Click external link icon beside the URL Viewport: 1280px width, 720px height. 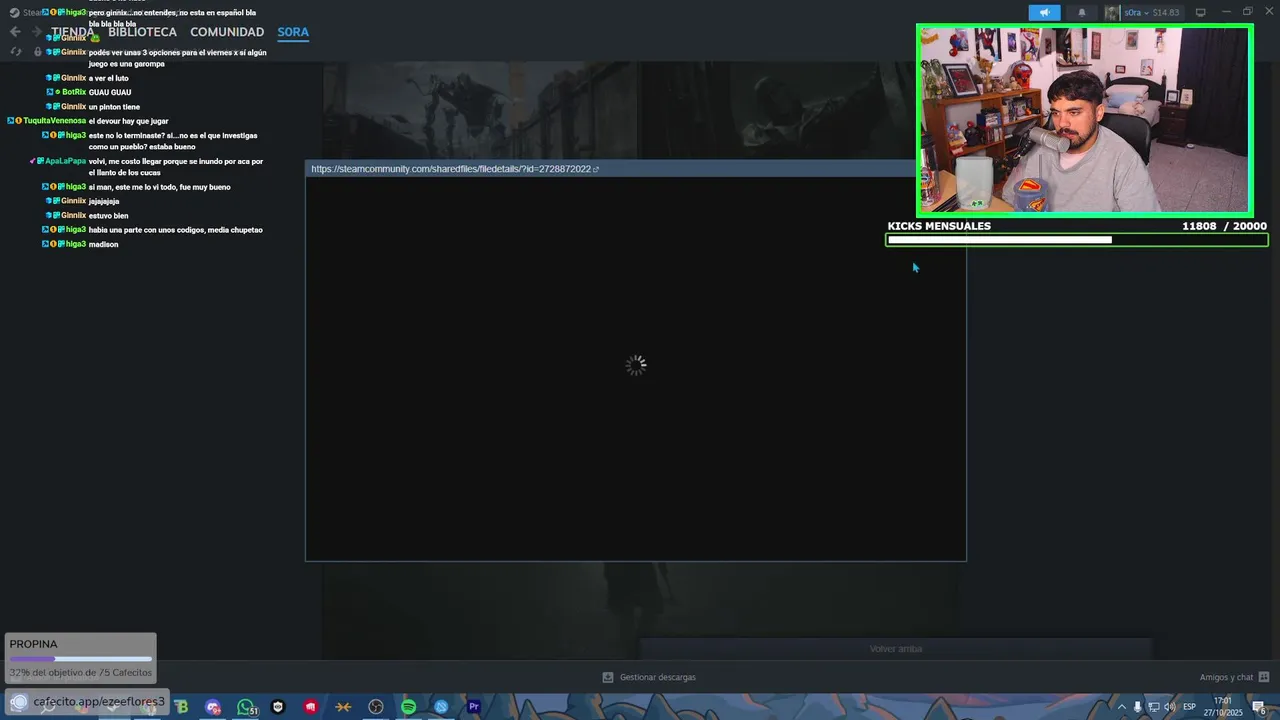[x=596, y=169]
